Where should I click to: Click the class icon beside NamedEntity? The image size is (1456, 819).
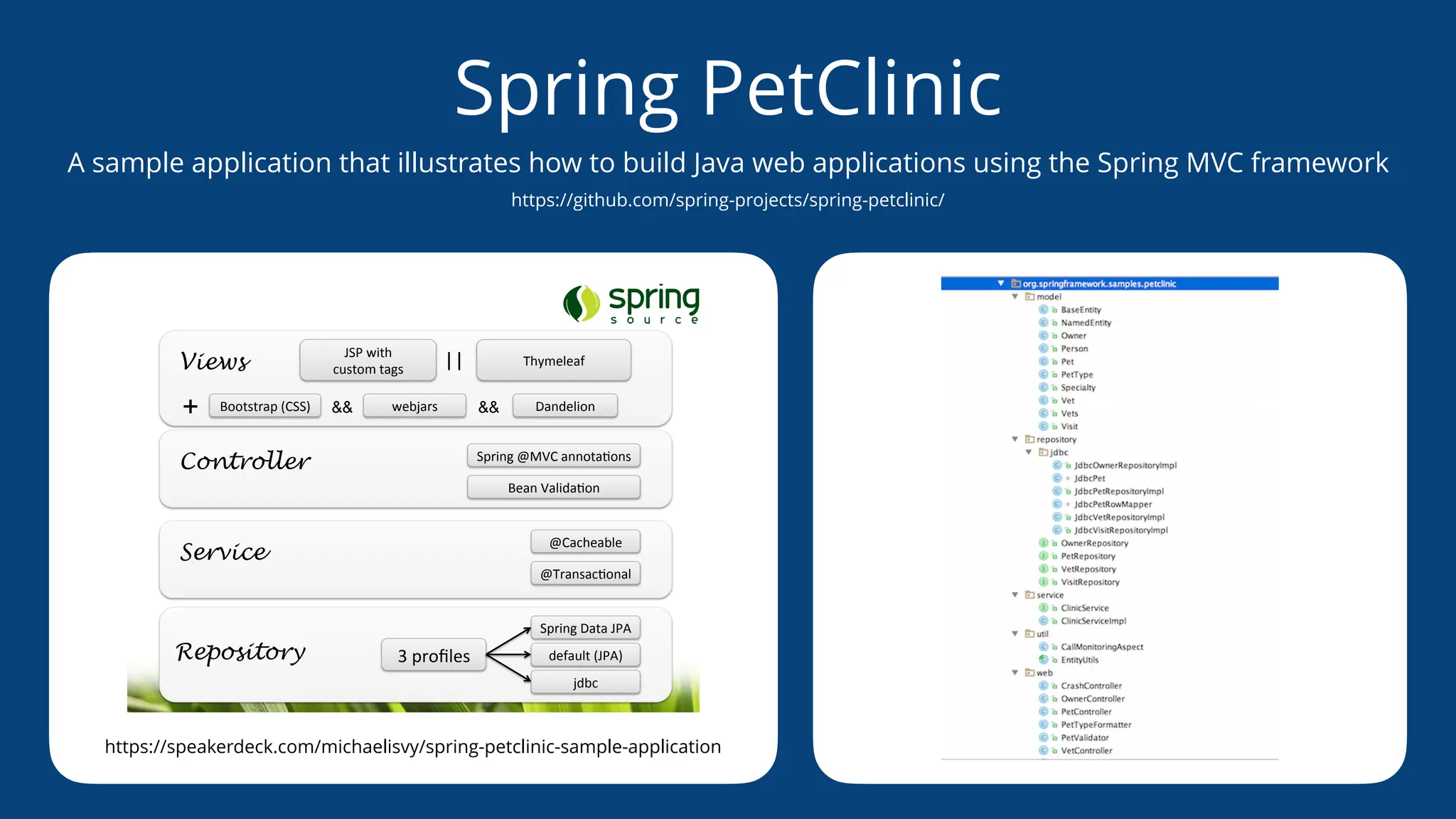pos(1044,323)
